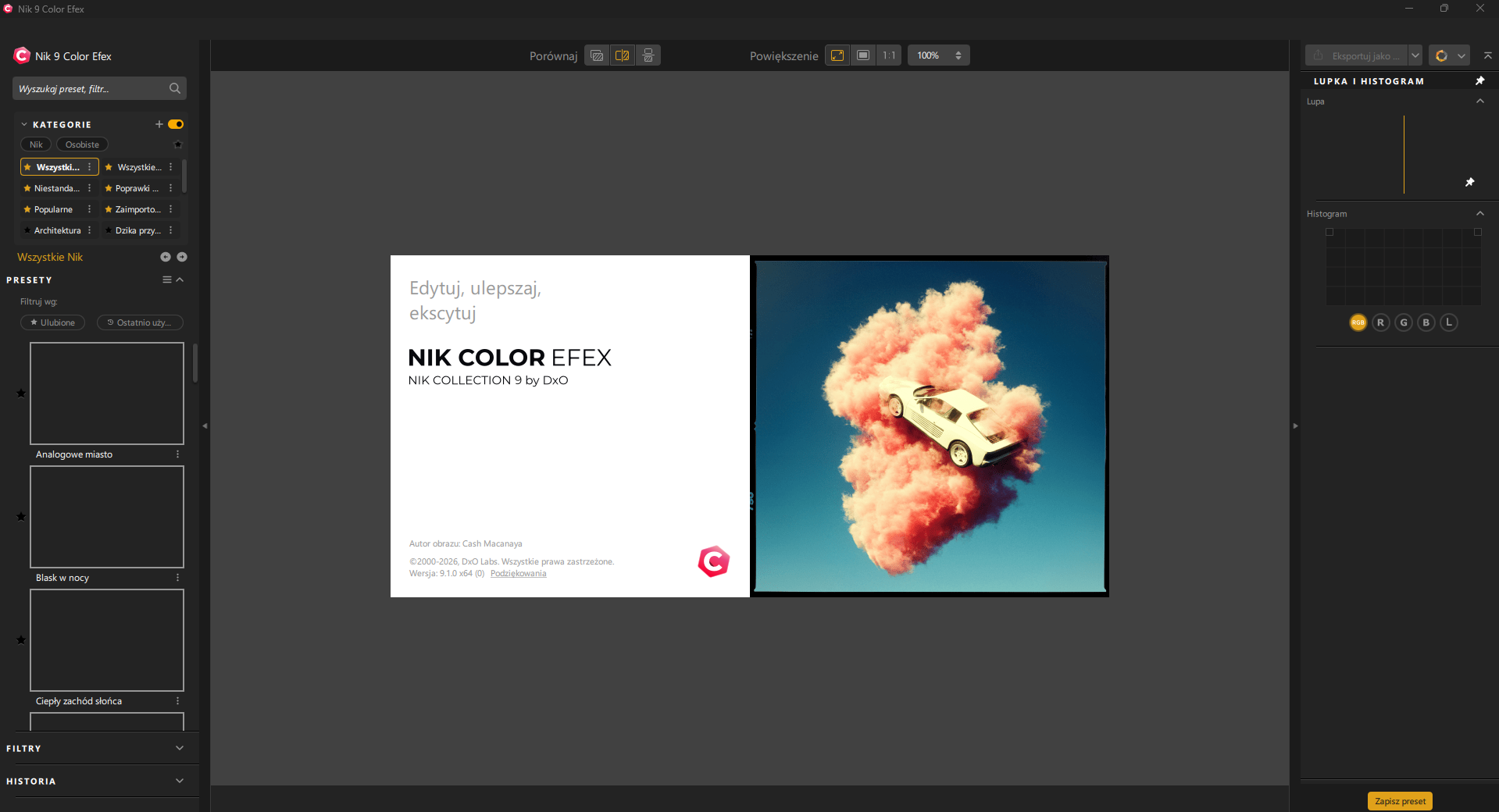Screen dimensions: 1499x812
Task: Open options dots for Ciepły zachód słońca preset
Action: [177, 701]
